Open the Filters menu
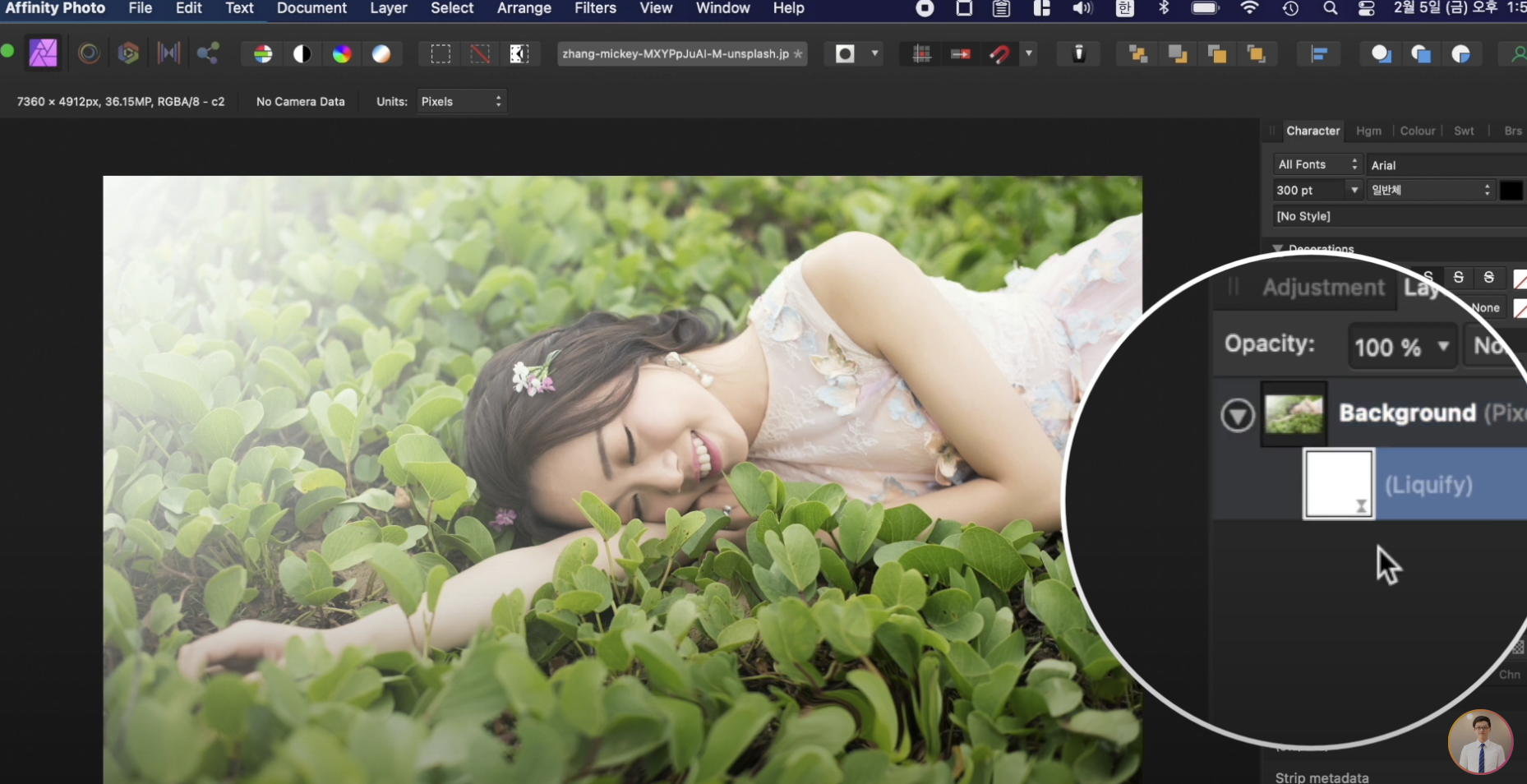 [x=595, y=8]
